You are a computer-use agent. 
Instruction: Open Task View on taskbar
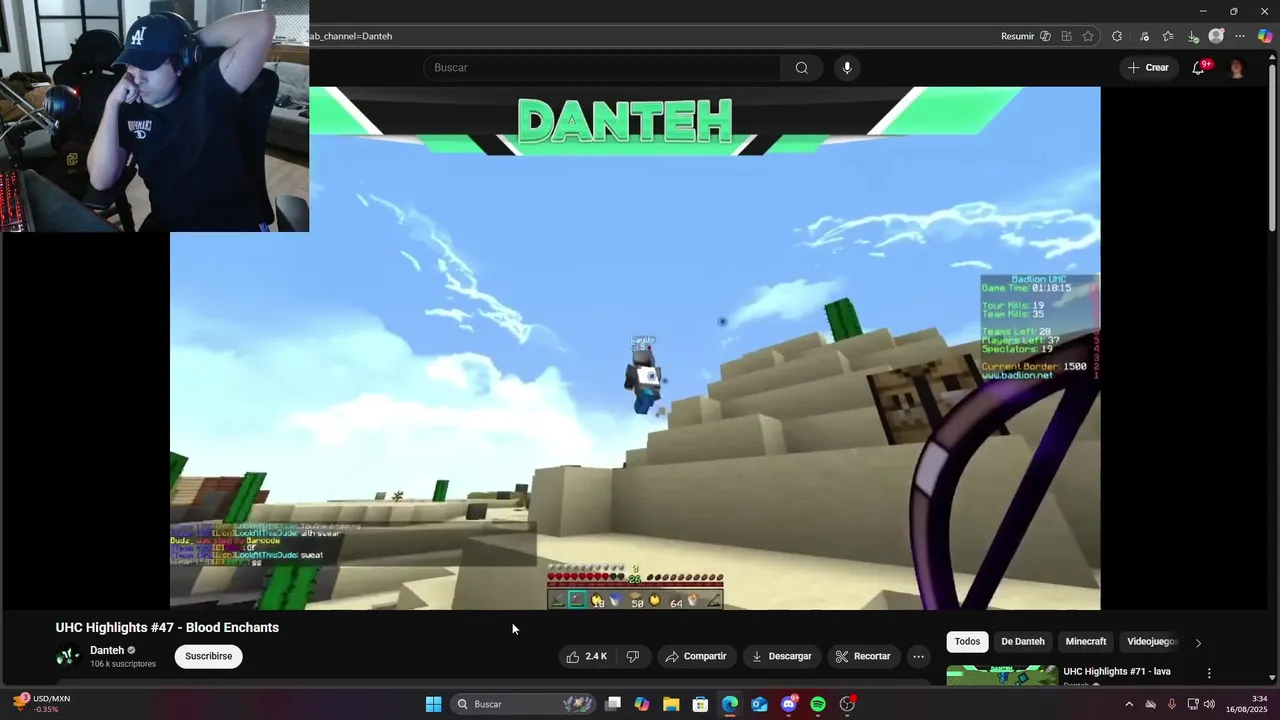click(613, 704)
